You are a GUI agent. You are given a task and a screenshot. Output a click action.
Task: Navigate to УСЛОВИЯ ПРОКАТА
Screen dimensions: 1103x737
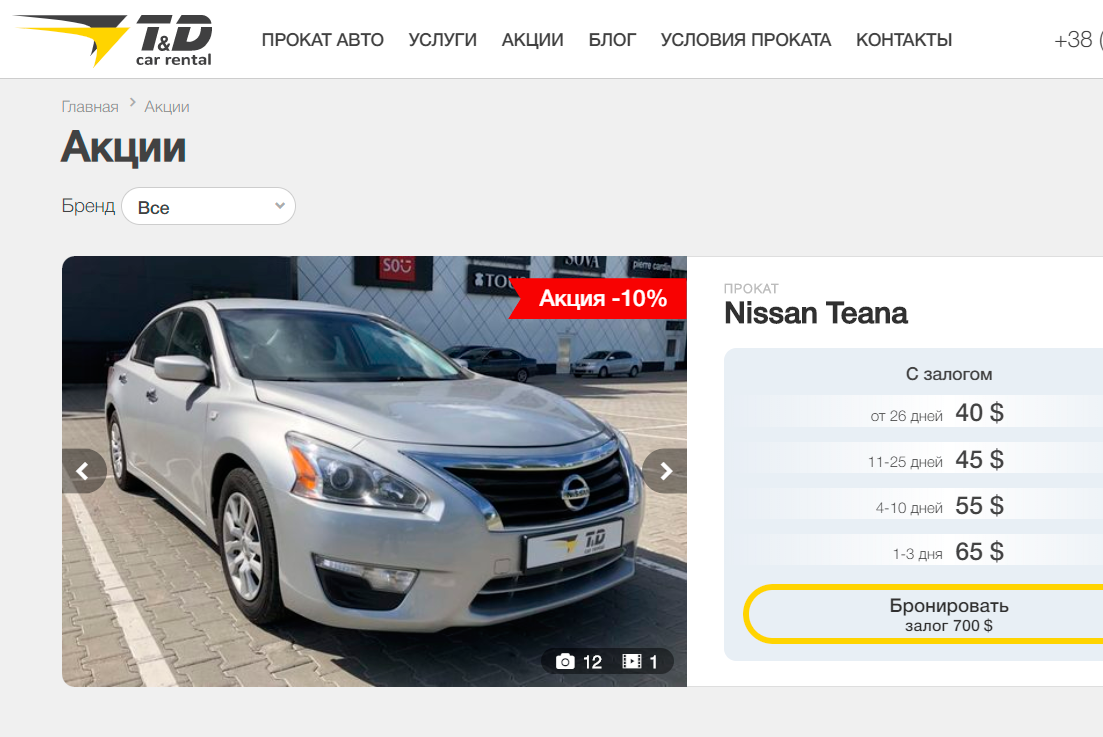(745, 40)
